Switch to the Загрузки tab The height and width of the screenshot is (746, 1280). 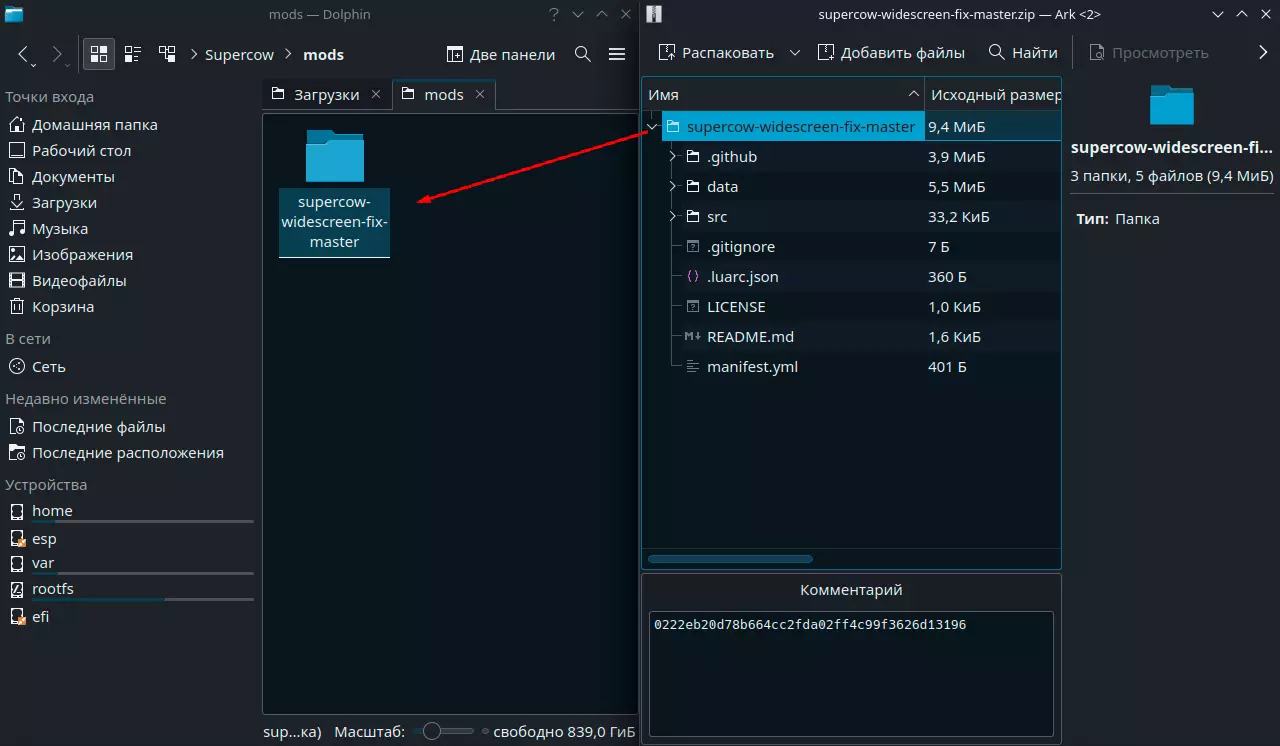tap(325, 95)
